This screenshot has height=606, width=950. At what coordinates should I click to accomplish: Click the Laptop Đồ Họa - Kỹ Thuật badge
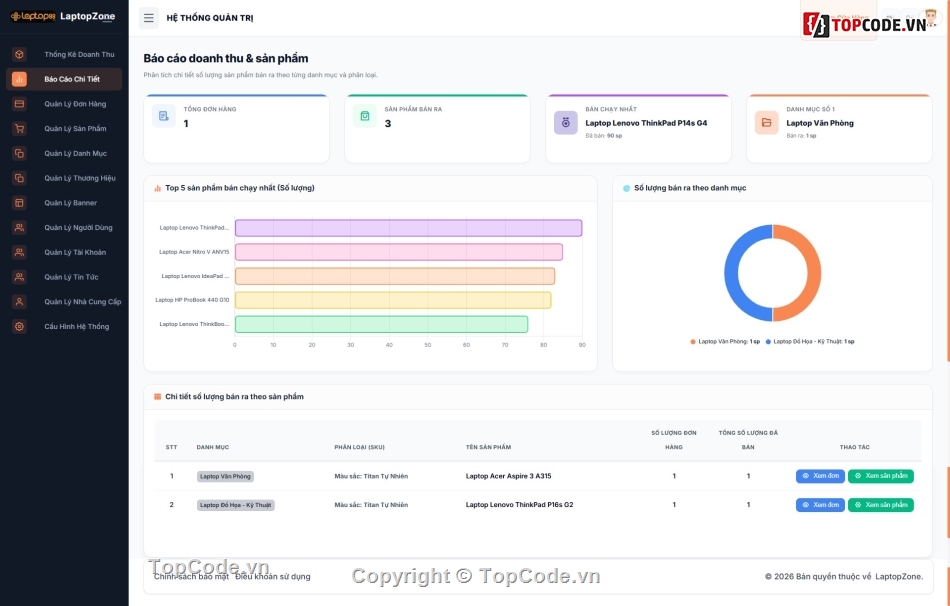236,505
